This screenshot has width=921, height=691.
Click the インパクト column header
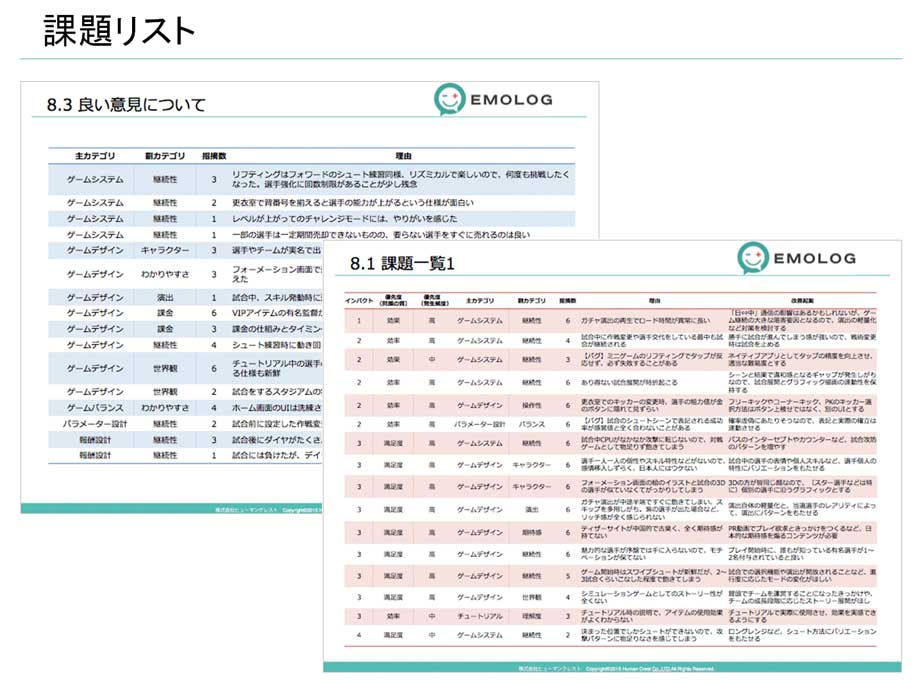(359, 300)
